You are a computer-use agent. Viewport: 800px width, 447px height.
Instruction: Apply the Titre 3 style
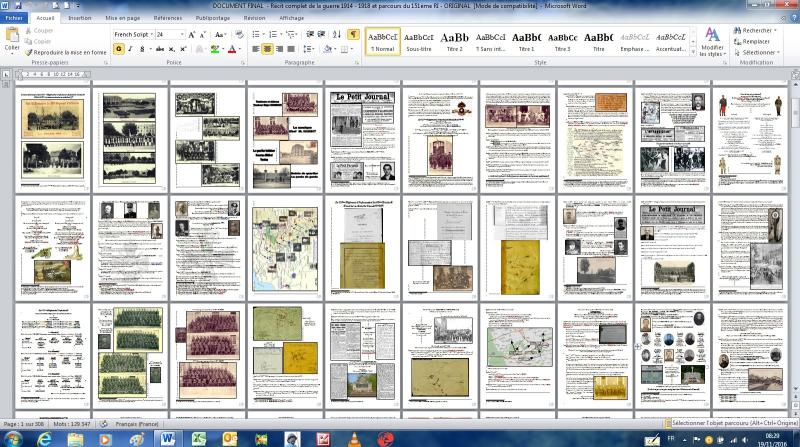click(562, 42)
